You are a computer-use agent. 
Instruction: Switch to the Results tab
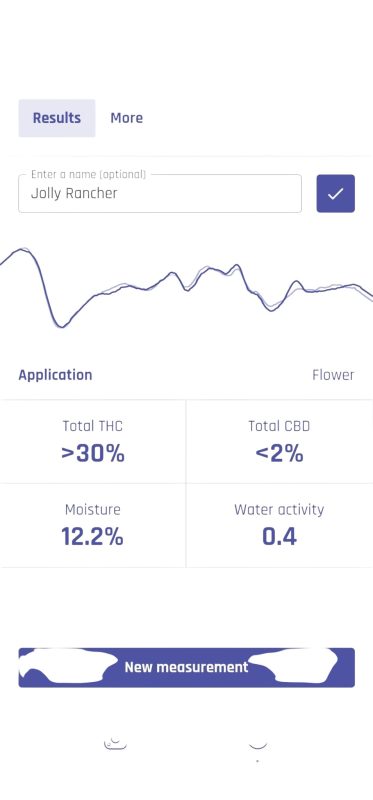point(57,118)
